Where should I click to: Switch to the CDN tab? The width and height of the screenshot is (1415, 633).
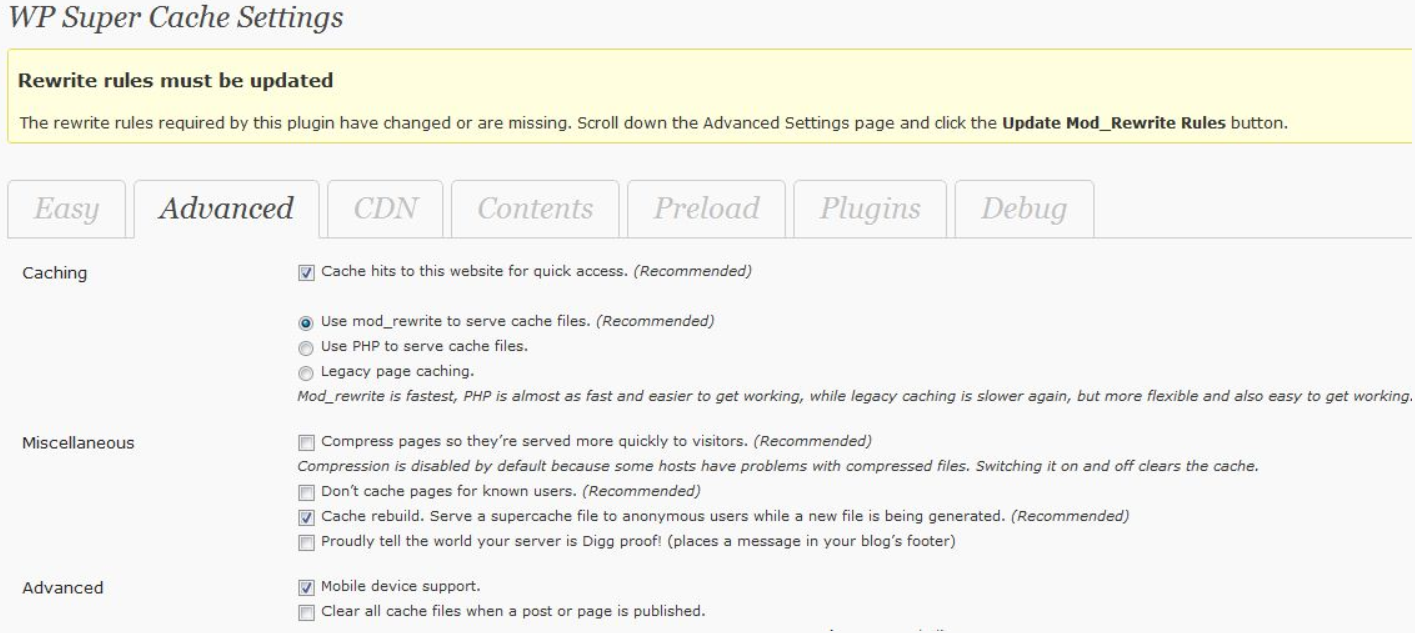tap(385, 208)
